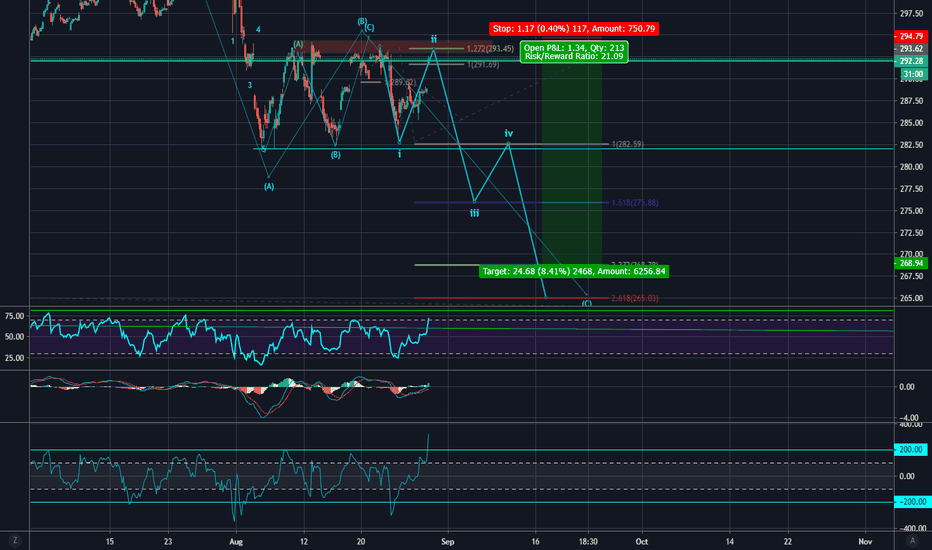The image size is (932, 550).
Task: Click the green 292.28 price label
Action: pyautogui.click(x=911, y=61)
